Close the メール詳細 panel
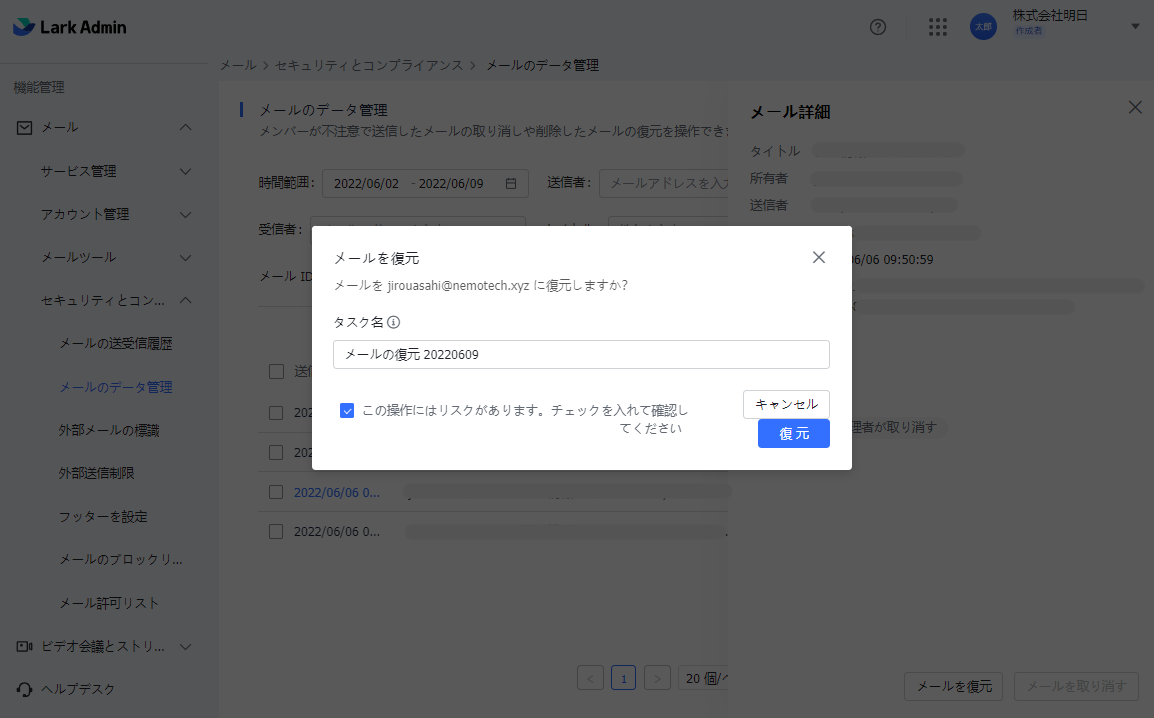1154x718 pixels. tap(1135, 107)
